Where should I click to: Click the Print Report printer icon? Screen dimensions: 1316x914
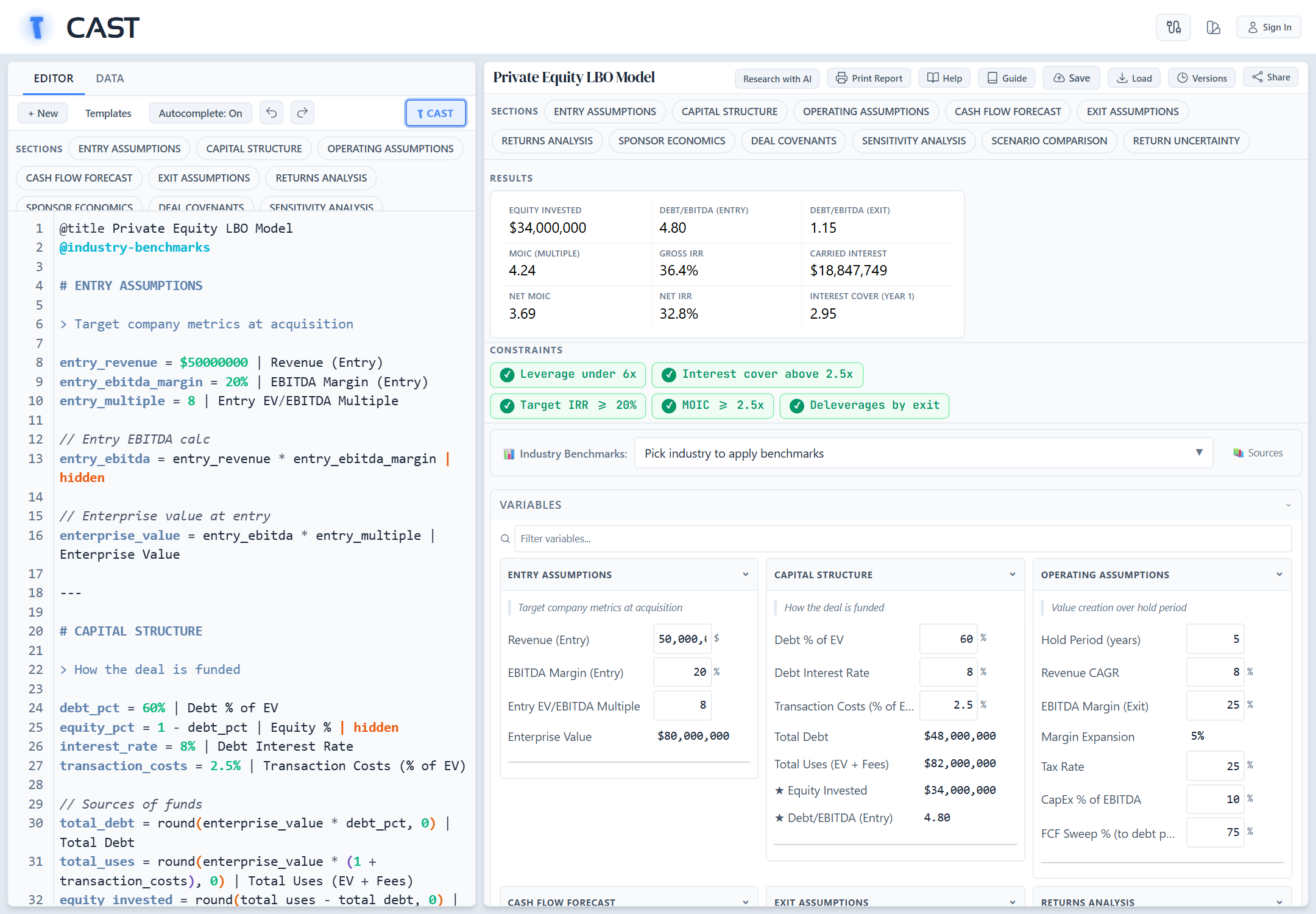pos(841,78)
